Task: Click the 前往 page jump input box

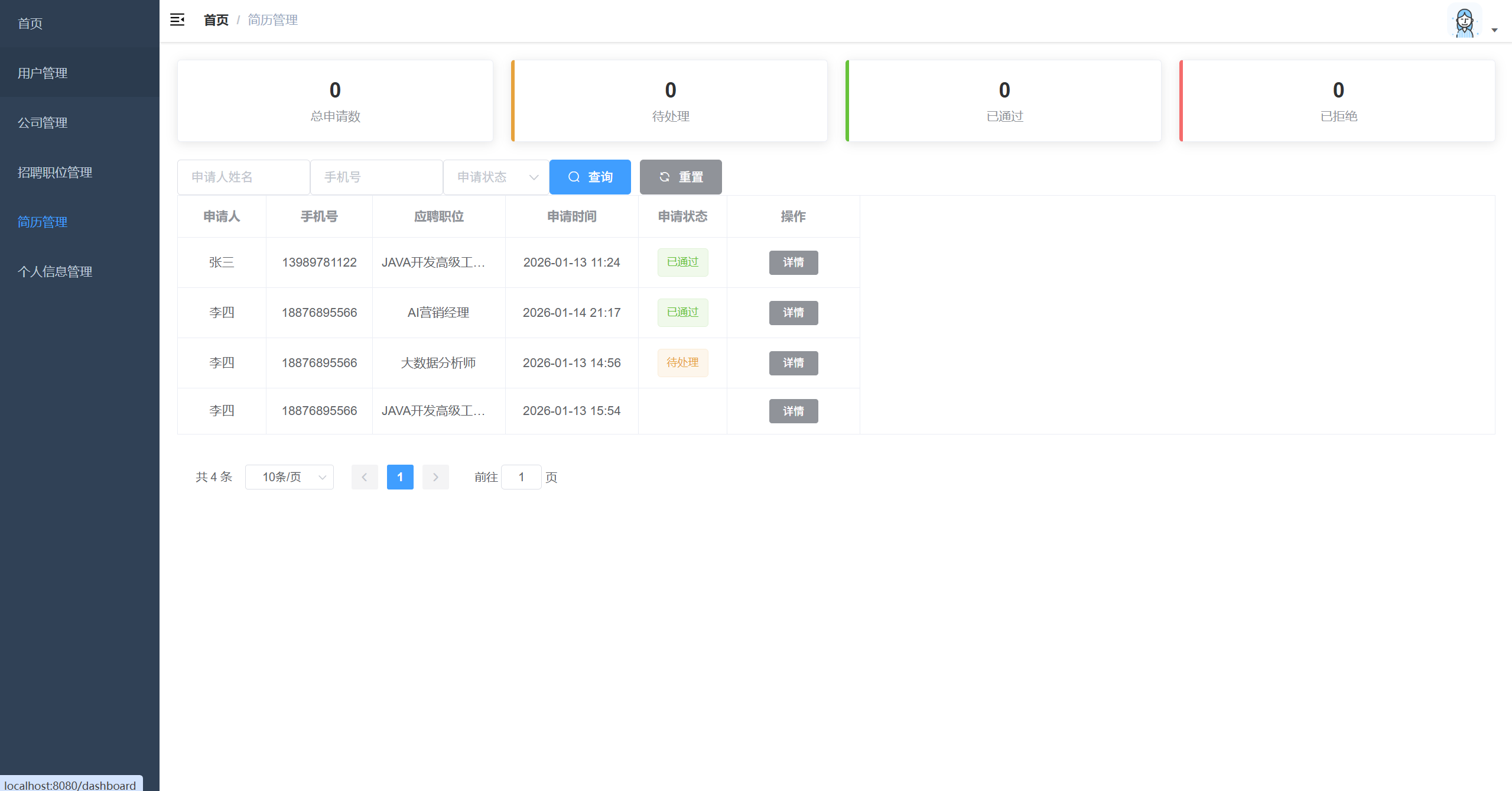Action: (521, 477)
